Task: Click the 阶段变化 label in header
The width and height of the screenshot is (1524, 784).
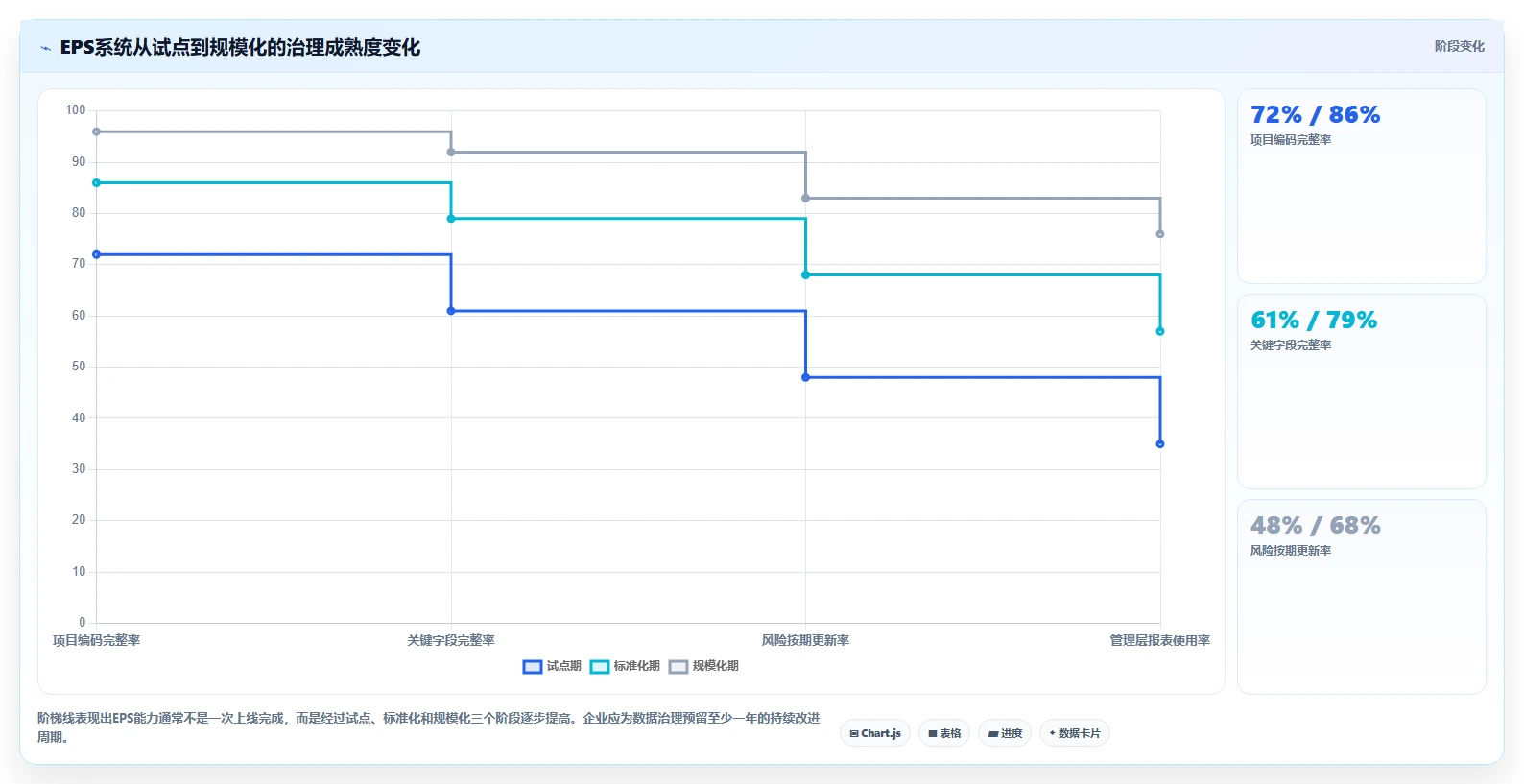Action: [x=1459, y=46]
